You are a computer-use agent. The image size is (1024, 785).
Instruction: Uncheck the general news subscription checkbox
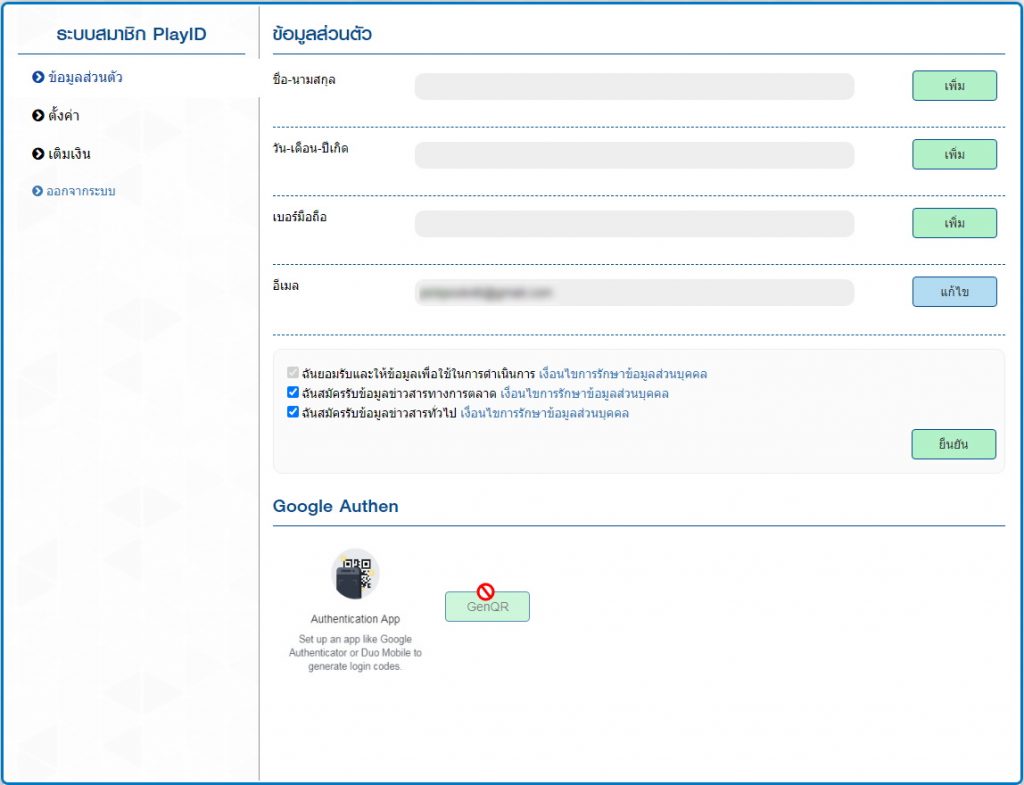tap(293, 412)
